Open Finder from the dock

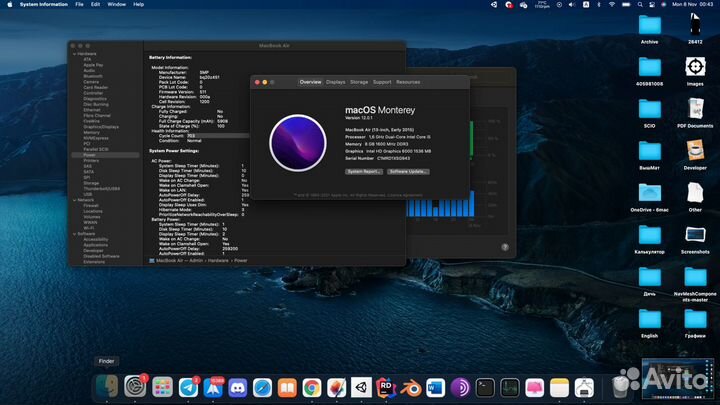click(107, 387)
